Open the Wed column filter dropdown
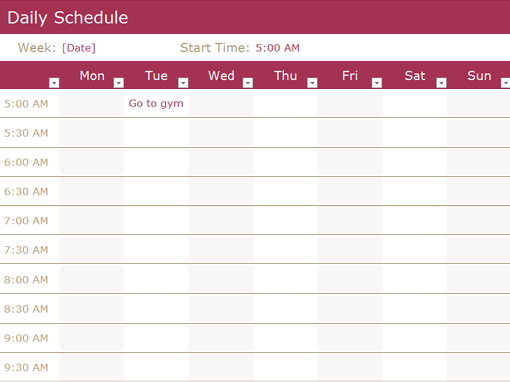This screenshot has width=510, height=382. click(x=248, y=82)
